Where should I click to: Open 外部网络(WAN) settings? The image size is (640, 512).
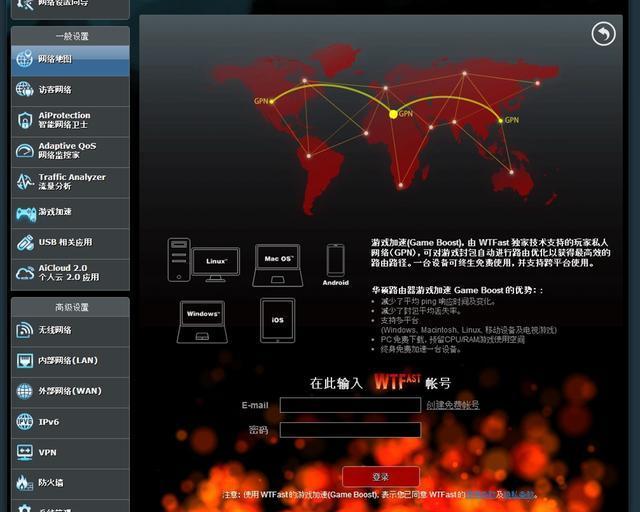(70, 392)
